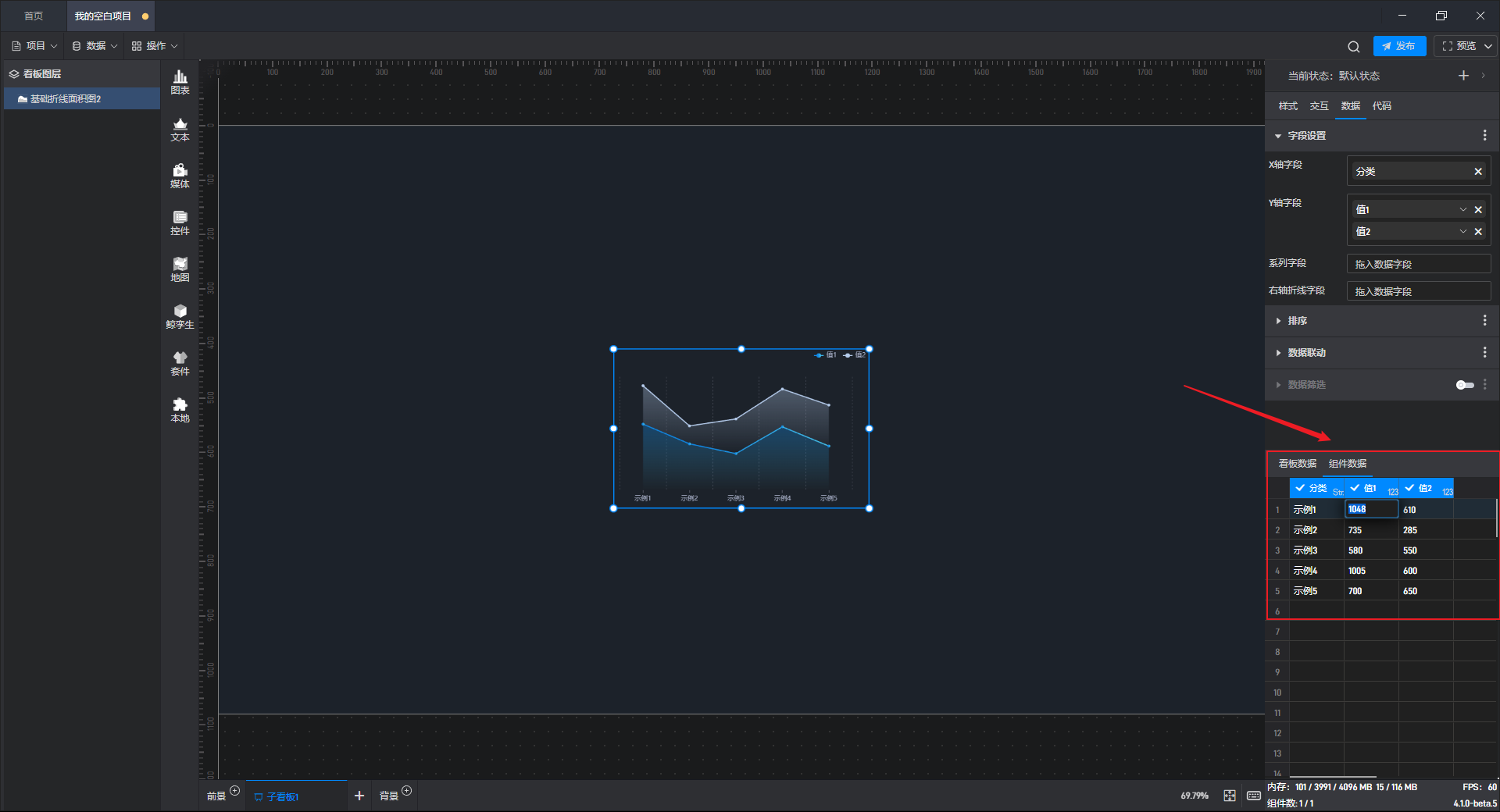Select the cell containing 示例3

pyautogui.click(x=1316, y=550)
